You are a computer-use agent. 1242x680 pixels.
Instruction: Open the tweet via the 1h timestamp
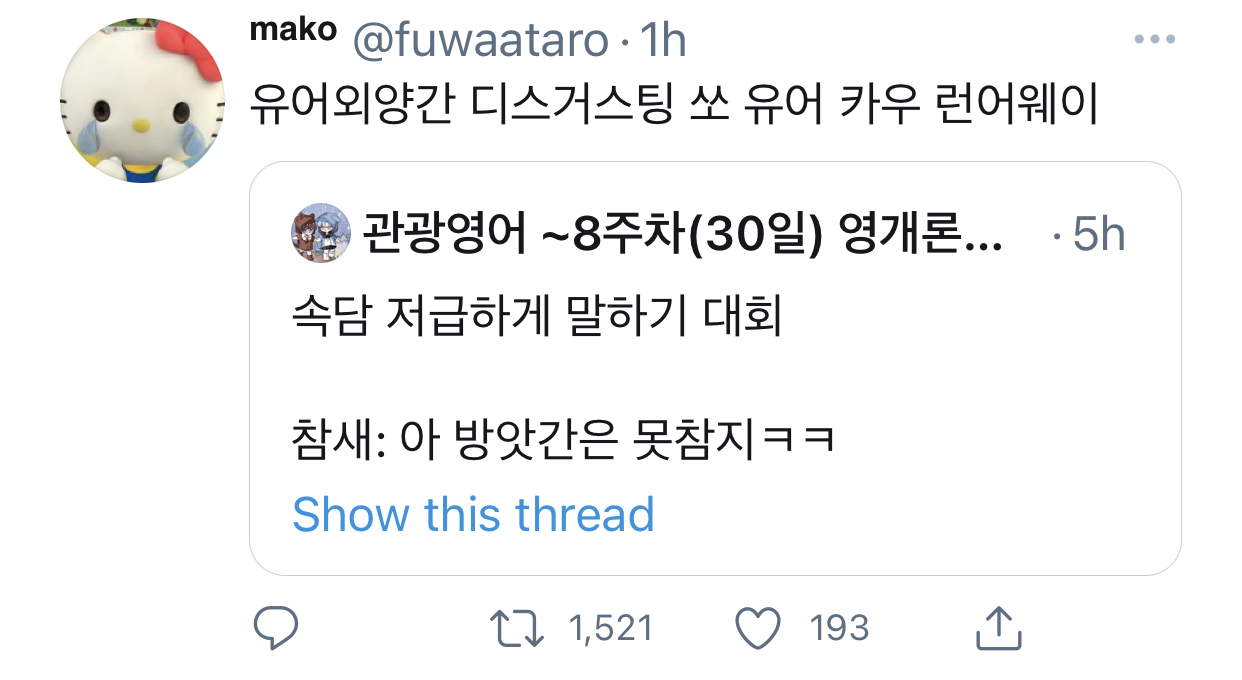(x=661, y=41)
